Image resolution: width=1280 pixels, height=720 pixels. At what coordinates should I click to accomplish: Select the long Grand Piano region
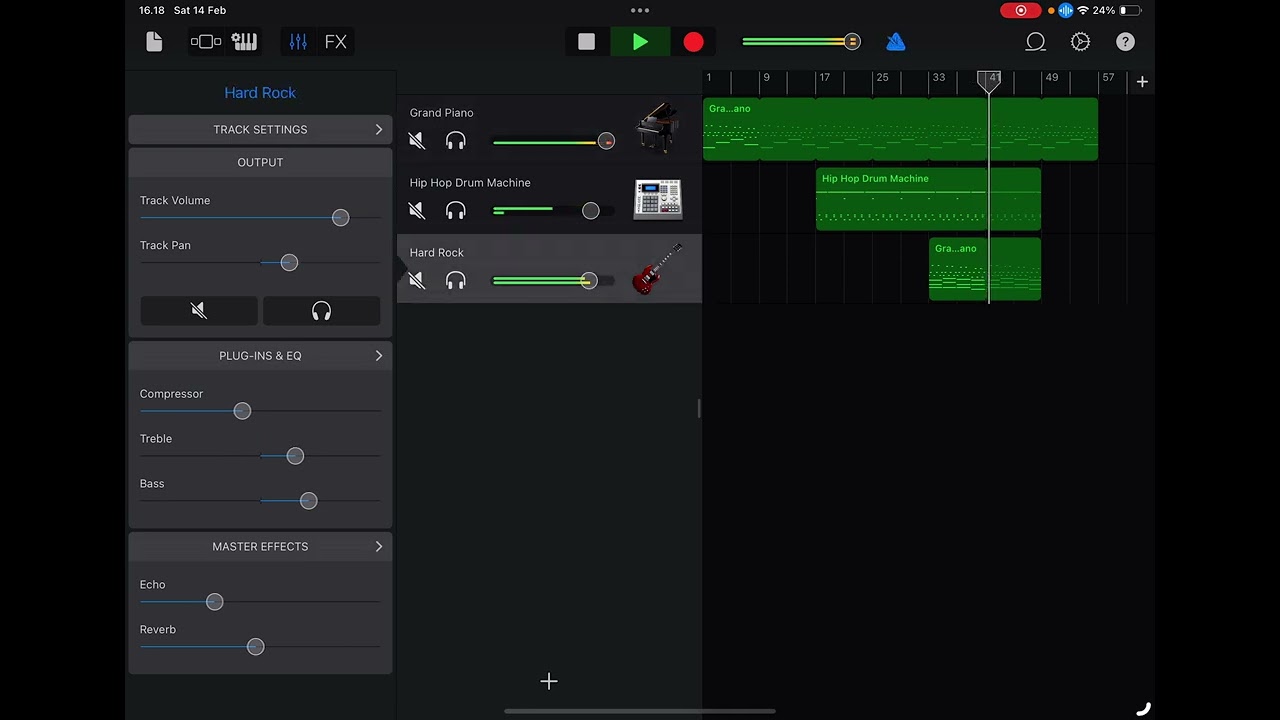900,129
